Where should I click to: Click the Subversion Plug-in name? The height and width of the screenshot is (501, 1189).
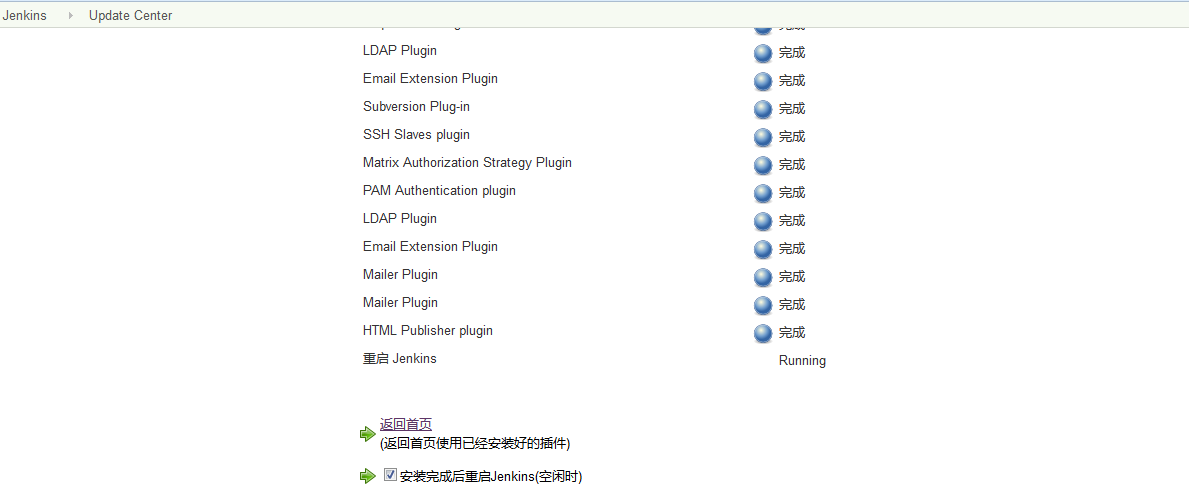[x=416, y=107]
